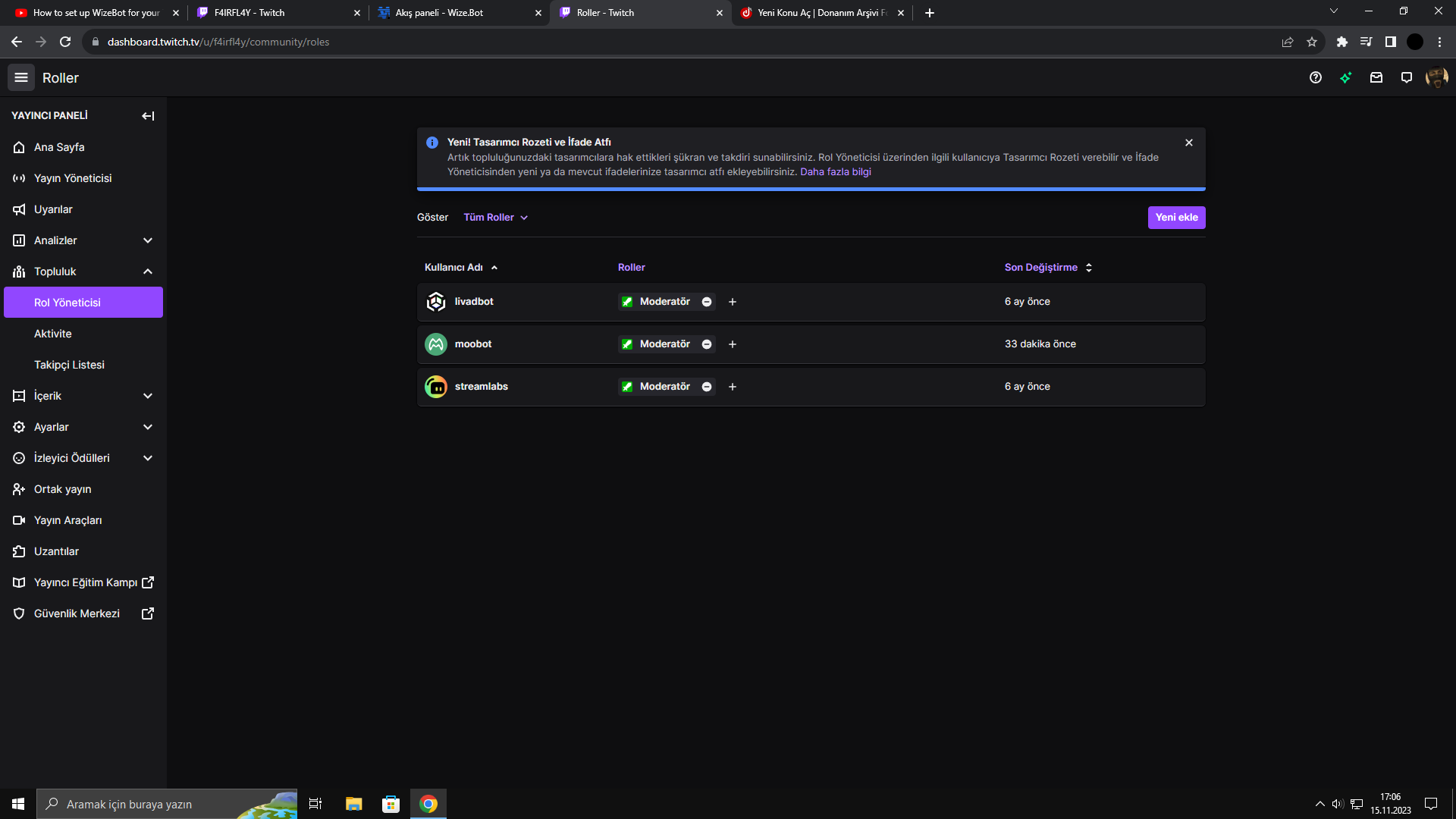
Task: Switch to the F4IRFL4Y Twitch tab
Action: click(277, 13)
